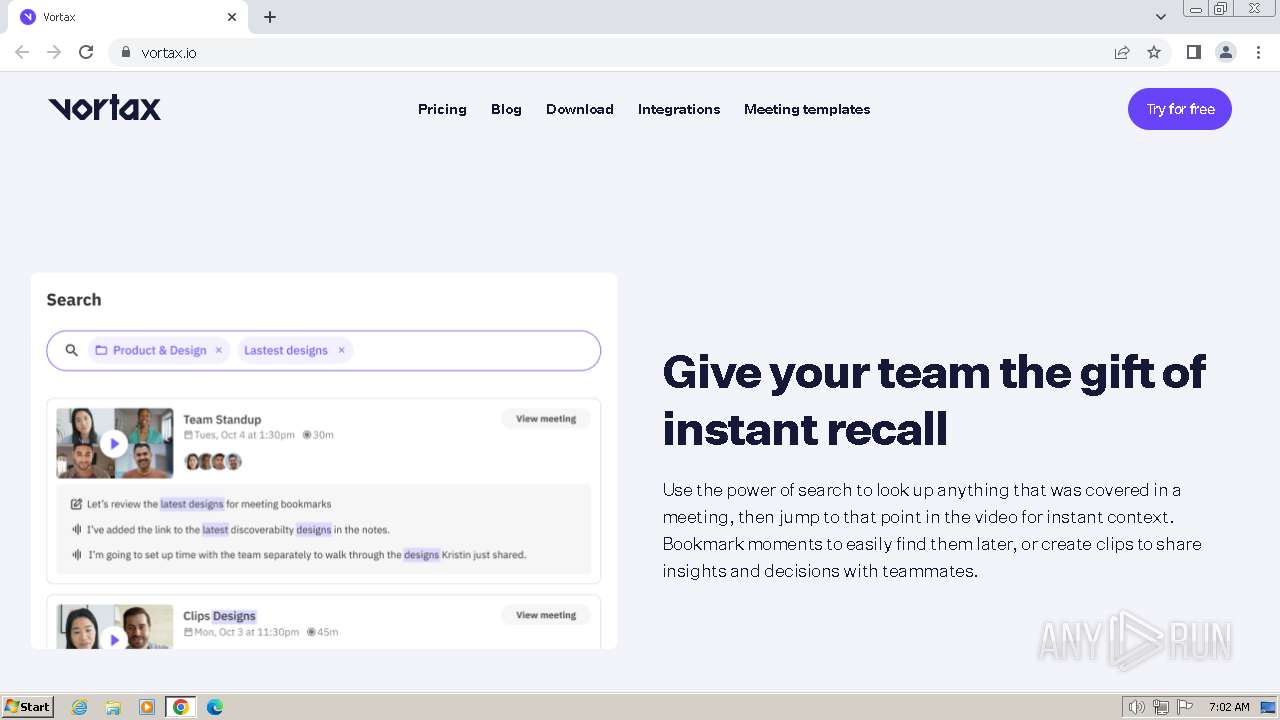Viewport: 1280px width, 720px height.
Task: Open the Chrome profile menu
Action: 1226,52
